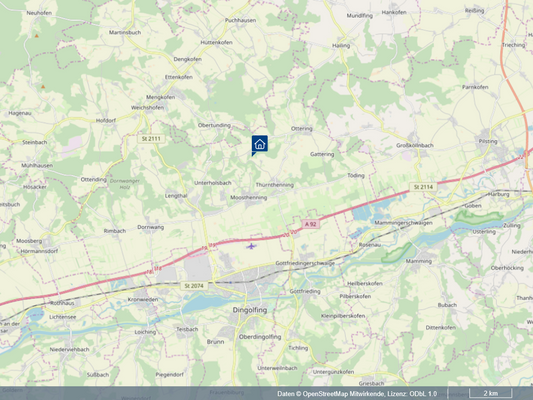Open the OpenStreetMap Mitwirkende attribution link
Image resolution: width=533 pixels, height=400 pixels.
(x=344, y=394)
